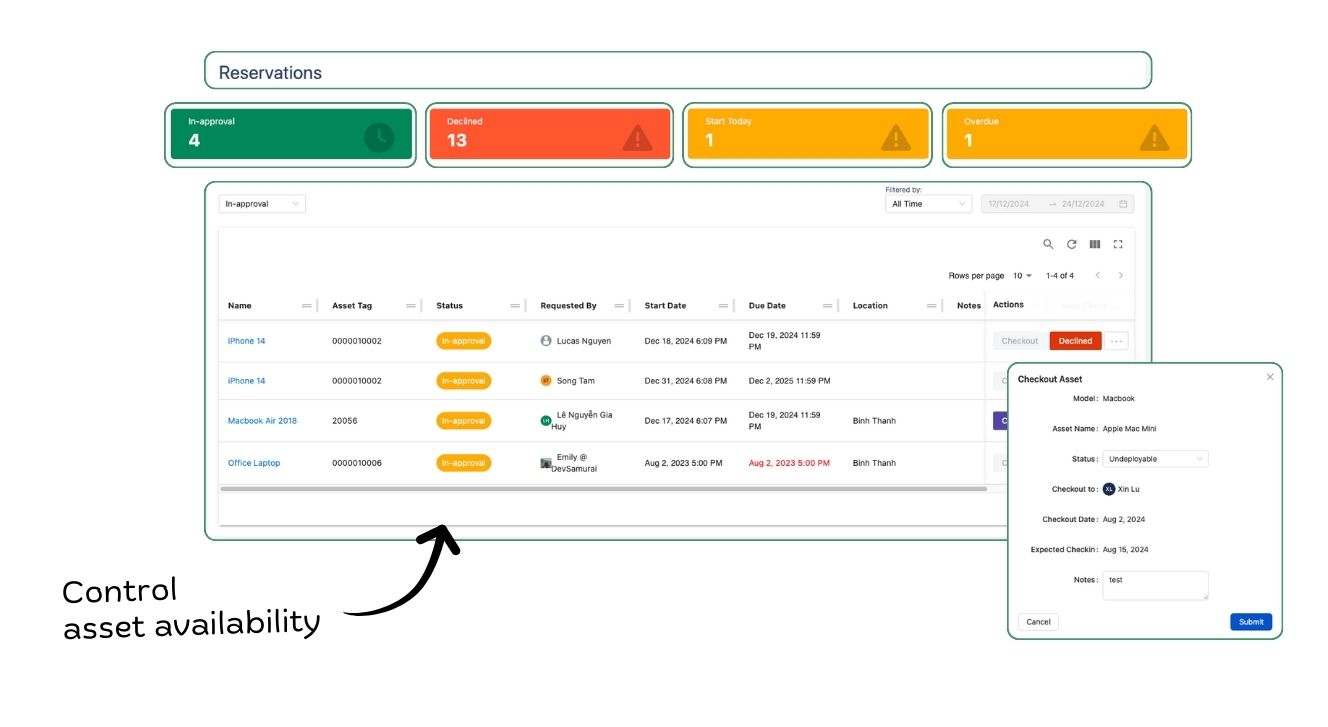
Task: Click asset tag 20056
Action: (345, 421)
